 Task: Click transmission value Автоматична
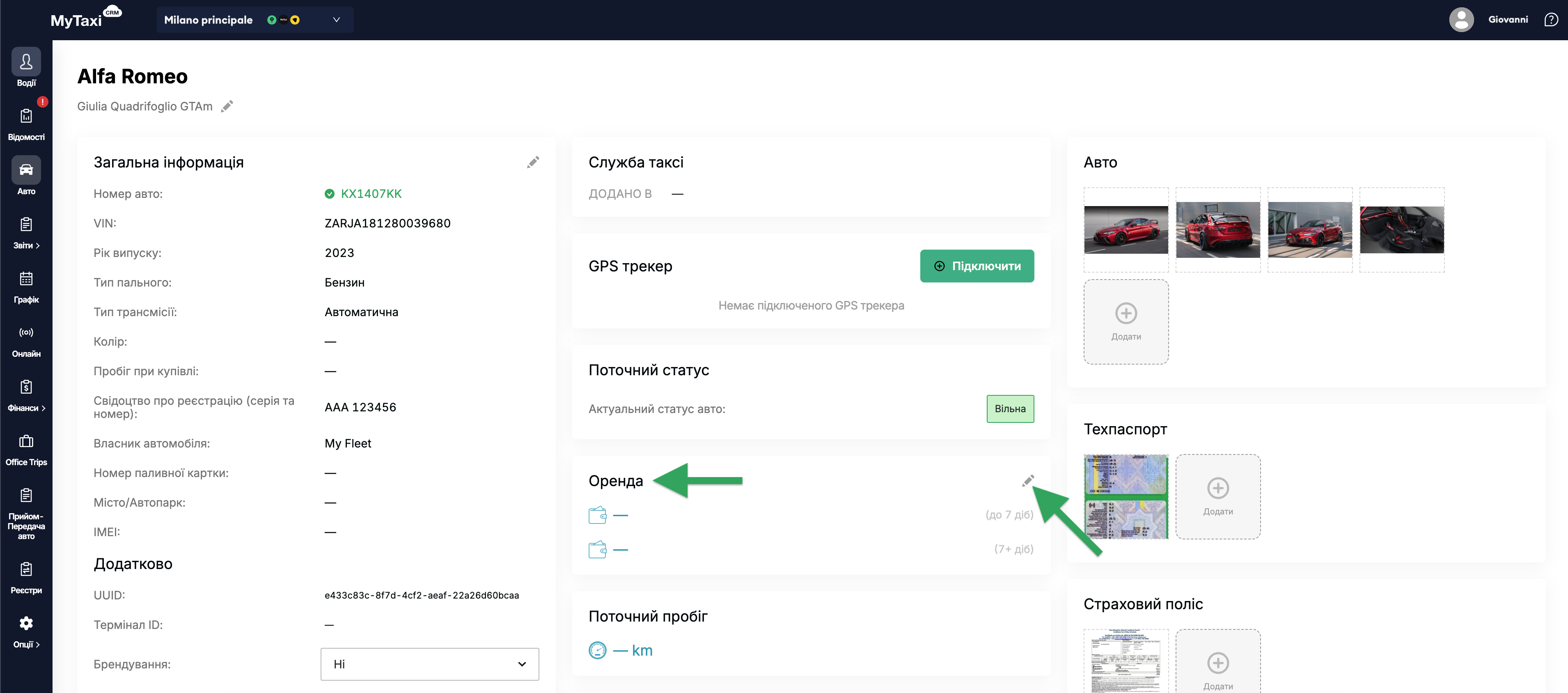pyautogui.click(x=361, y=312)
